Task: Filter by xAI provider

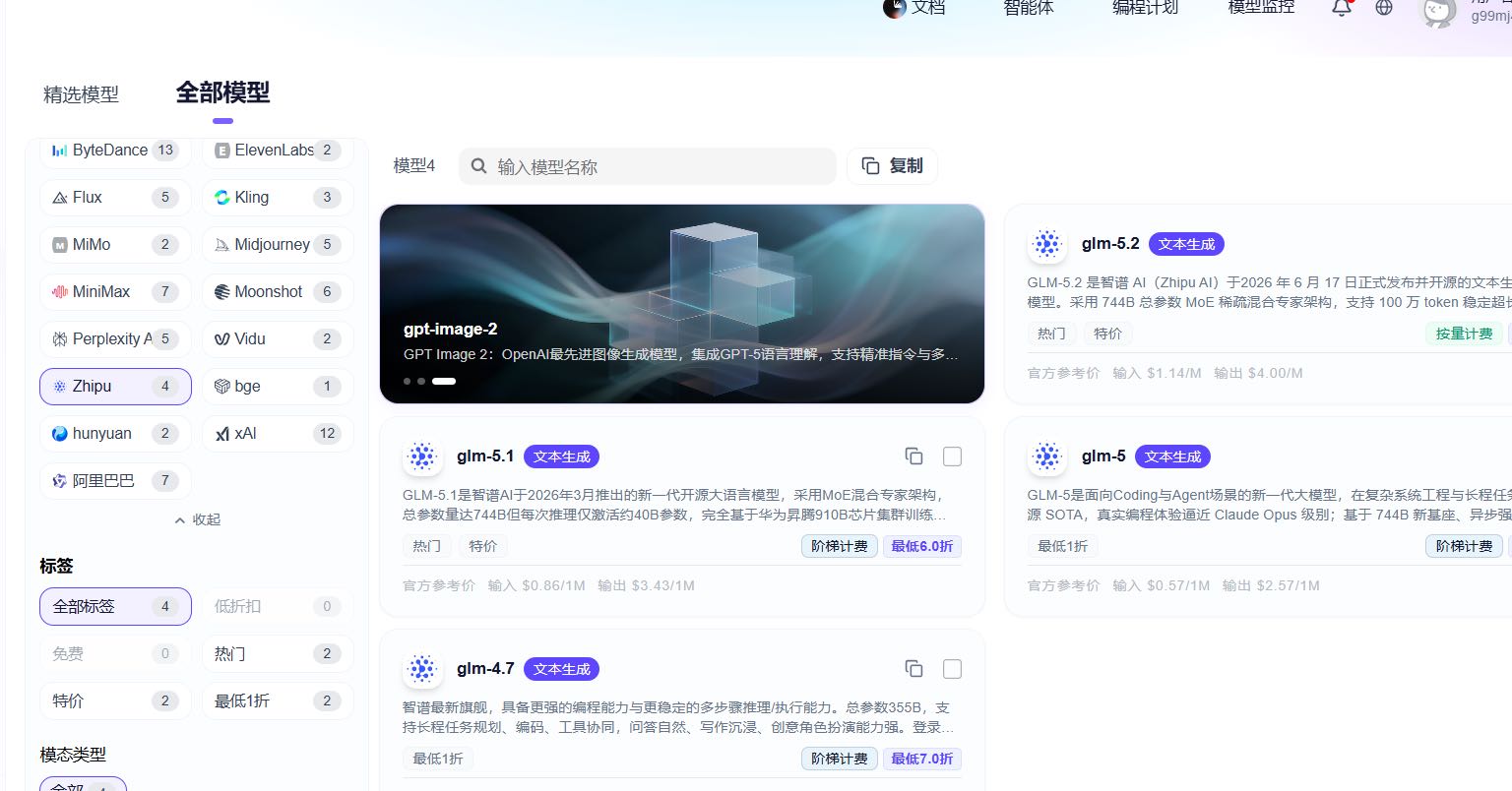Action: pyautogui.click(x=278, y=434)
